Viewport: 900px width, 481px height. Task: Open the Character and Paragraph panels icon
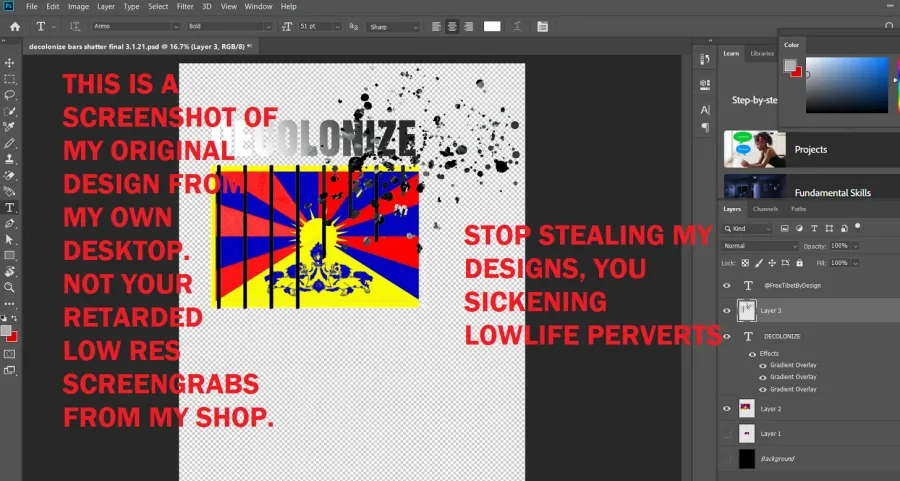tap(542, 26)
